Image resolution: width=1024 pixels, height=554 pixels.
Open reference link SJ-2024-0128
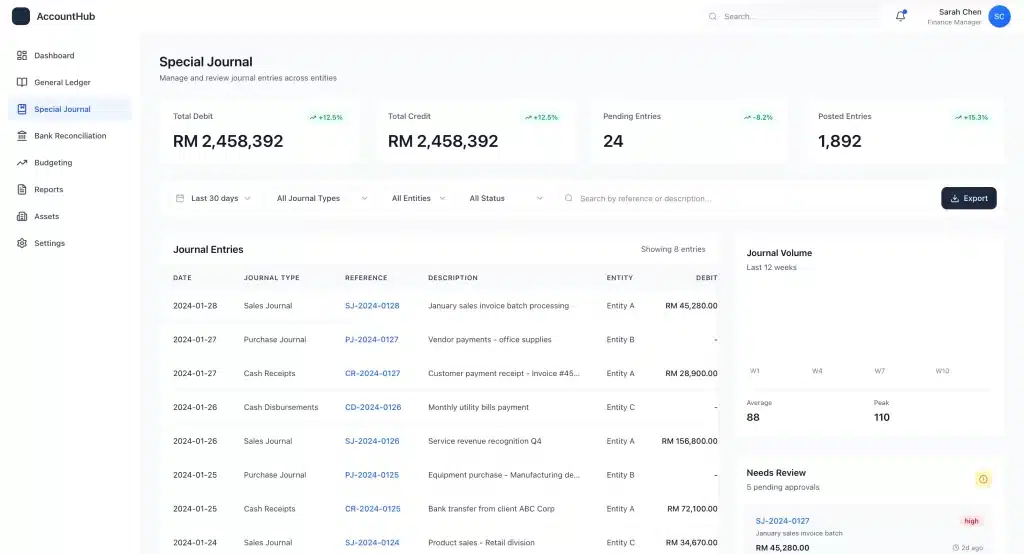click(x=372, y=306)
